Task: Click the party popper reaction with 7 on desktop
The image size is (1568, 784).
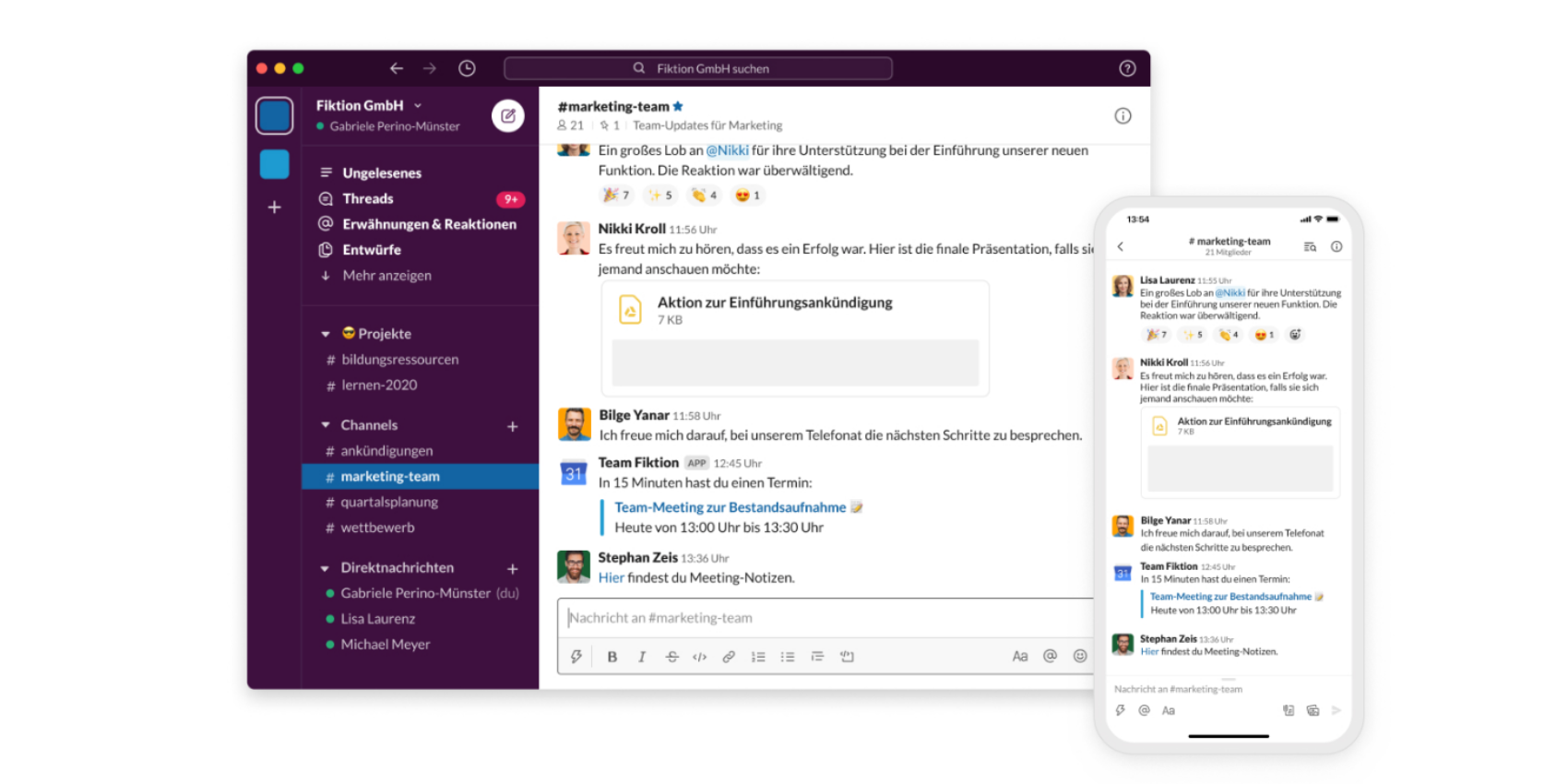Action: (x=615, y=195)
